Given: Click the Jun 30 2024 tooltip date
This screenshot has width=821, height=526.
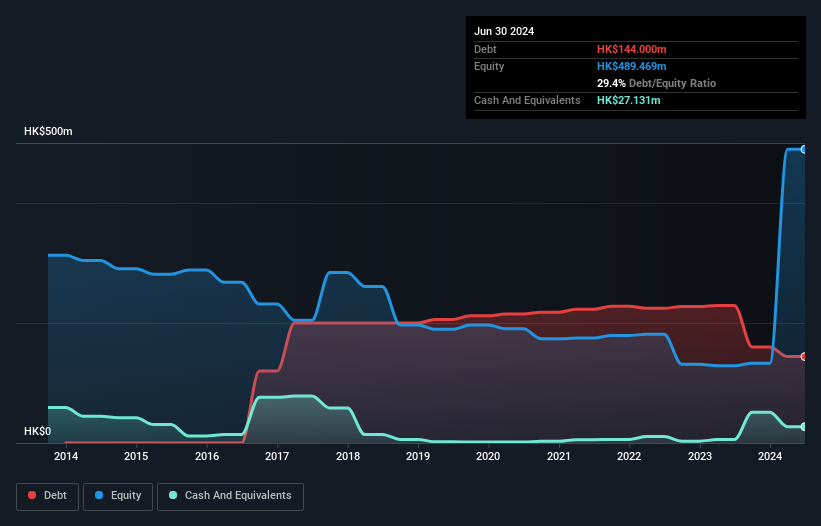Looking at the screenshot, I should pyautogui.click(x=504, y=31).
